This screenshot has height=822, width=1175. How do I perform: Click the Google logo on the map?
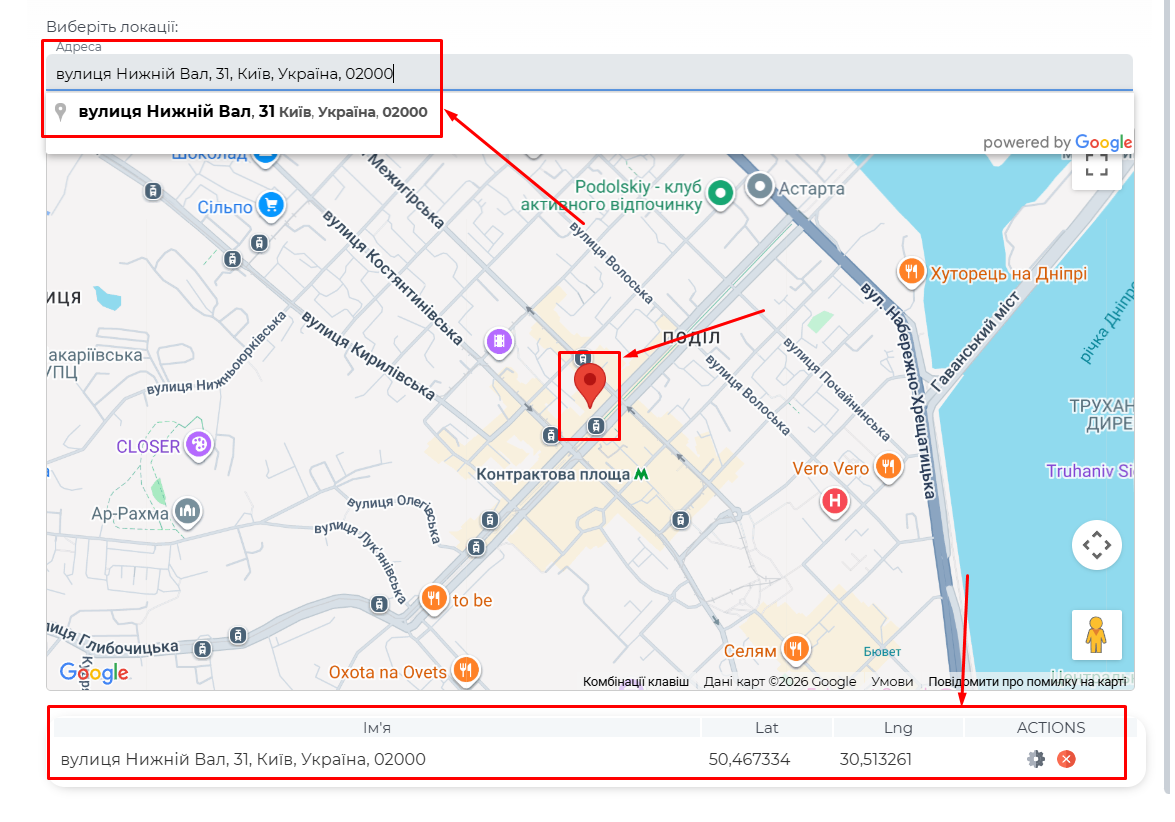tap(94, 672)
